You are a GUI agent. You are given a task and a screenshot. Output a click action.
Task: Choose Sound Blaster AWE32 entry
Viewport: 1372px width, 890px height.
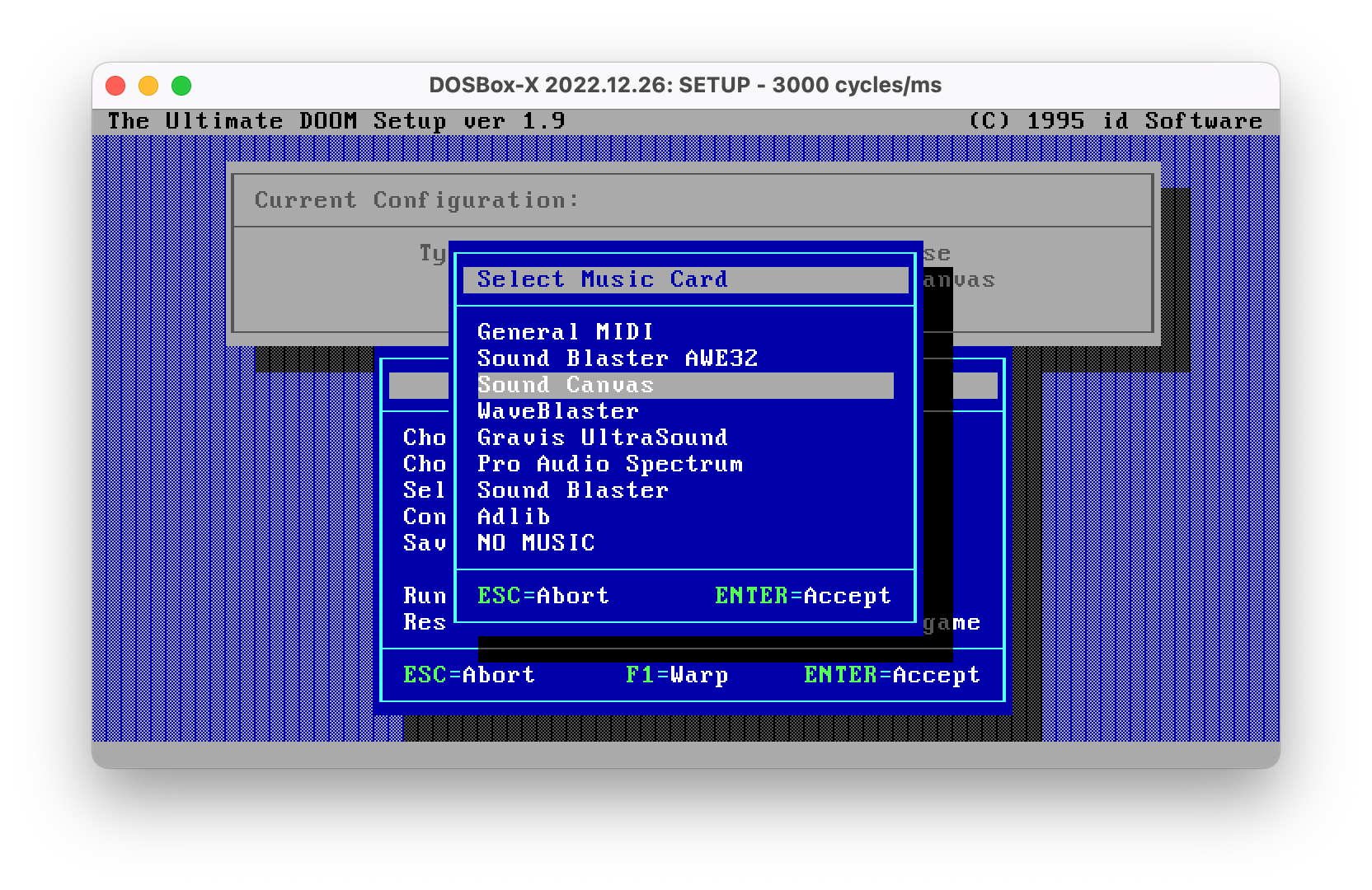click(x=618, y=358)
